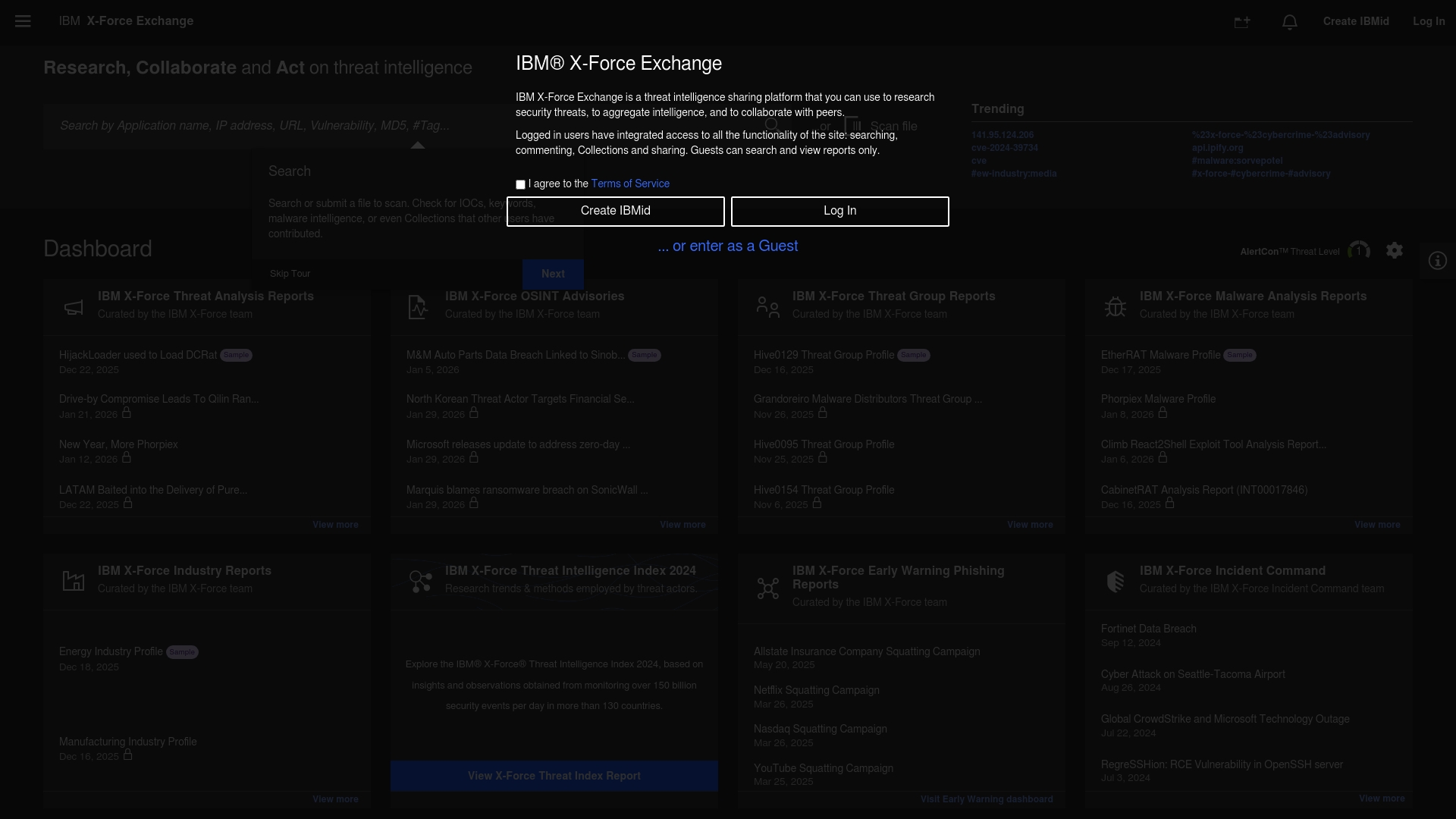Click Log In in the top bar
1456x819 pixels.
[x=1429, y=21]
